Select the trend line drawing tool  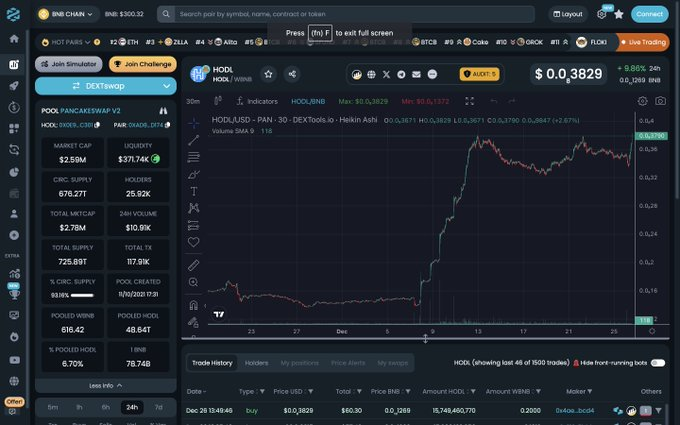click(x=193, y=140)
